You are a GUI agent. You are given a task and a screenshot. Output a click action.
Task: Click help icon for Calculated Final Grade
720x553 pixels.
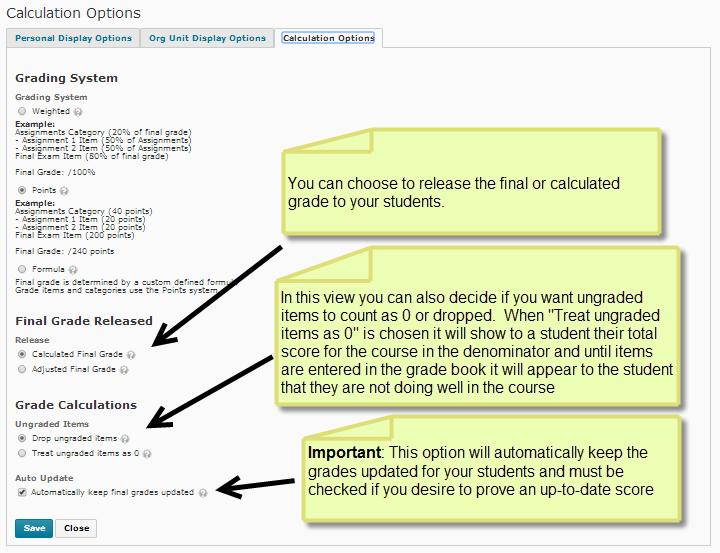coord(131,354)
